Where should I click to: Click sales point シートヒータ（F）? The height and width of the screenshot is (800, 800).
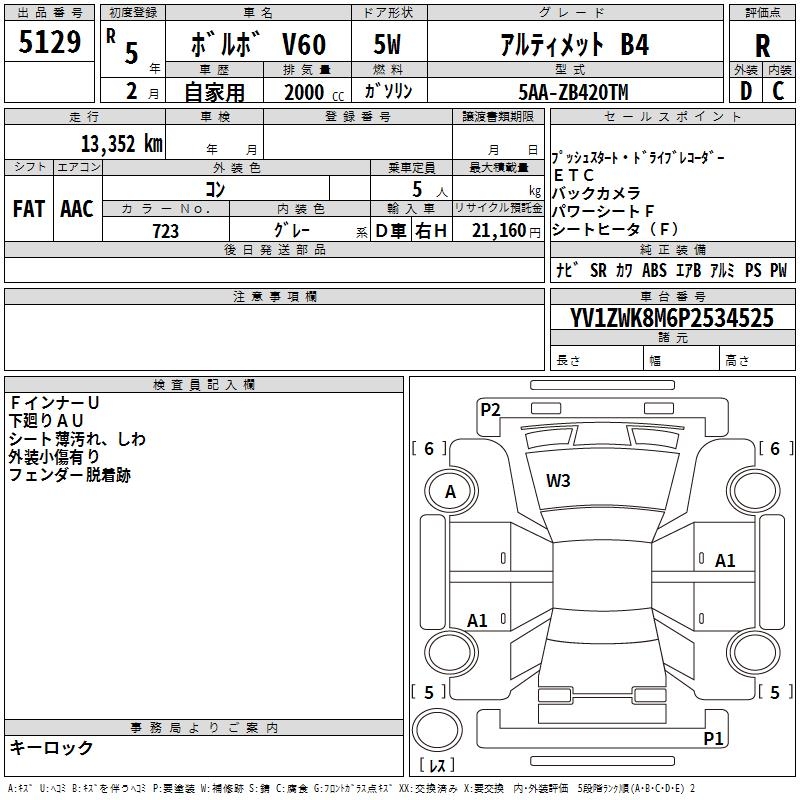[615, 230]
